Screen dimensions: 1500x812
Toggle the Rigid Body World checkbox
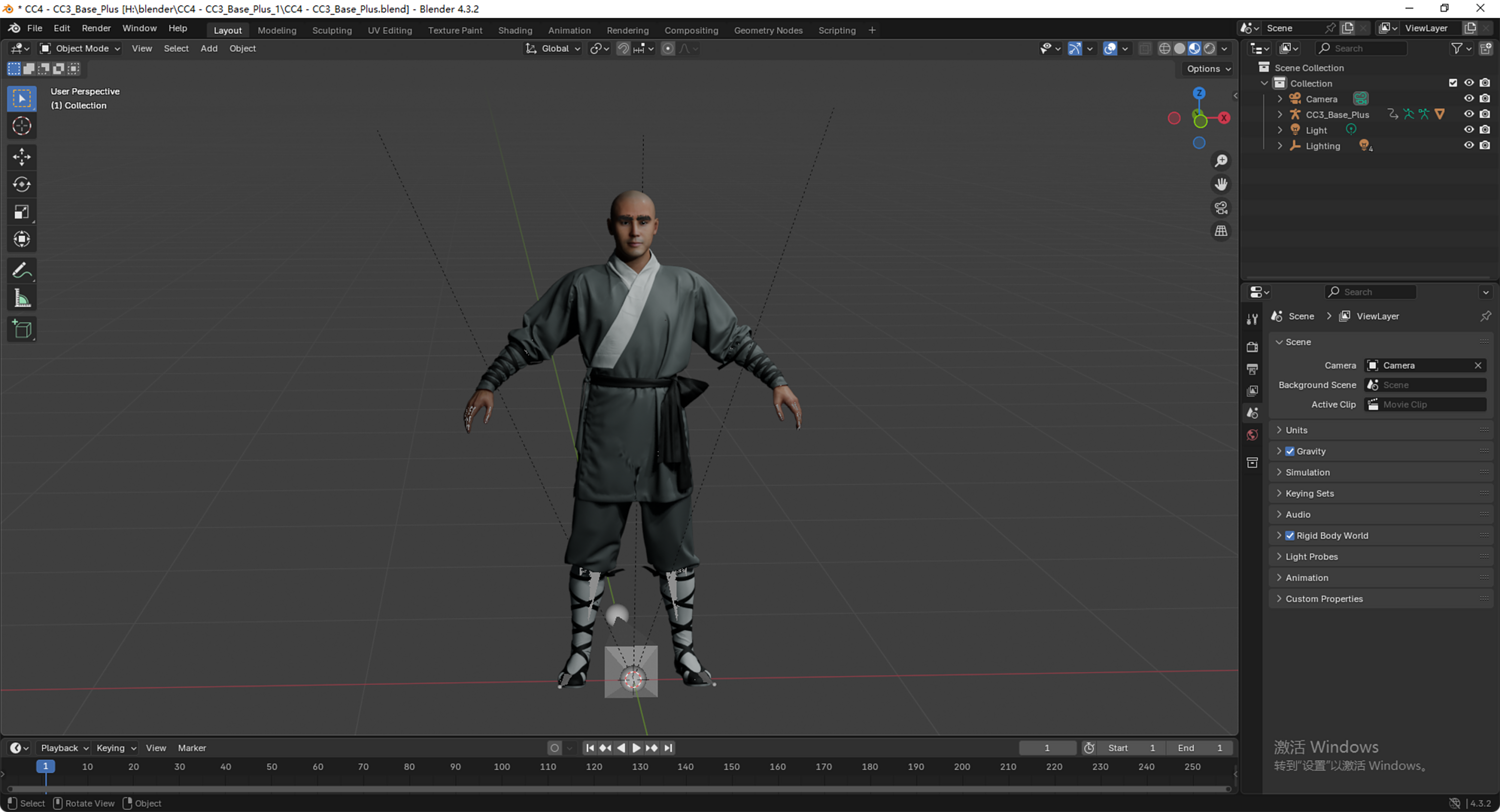1290,535
